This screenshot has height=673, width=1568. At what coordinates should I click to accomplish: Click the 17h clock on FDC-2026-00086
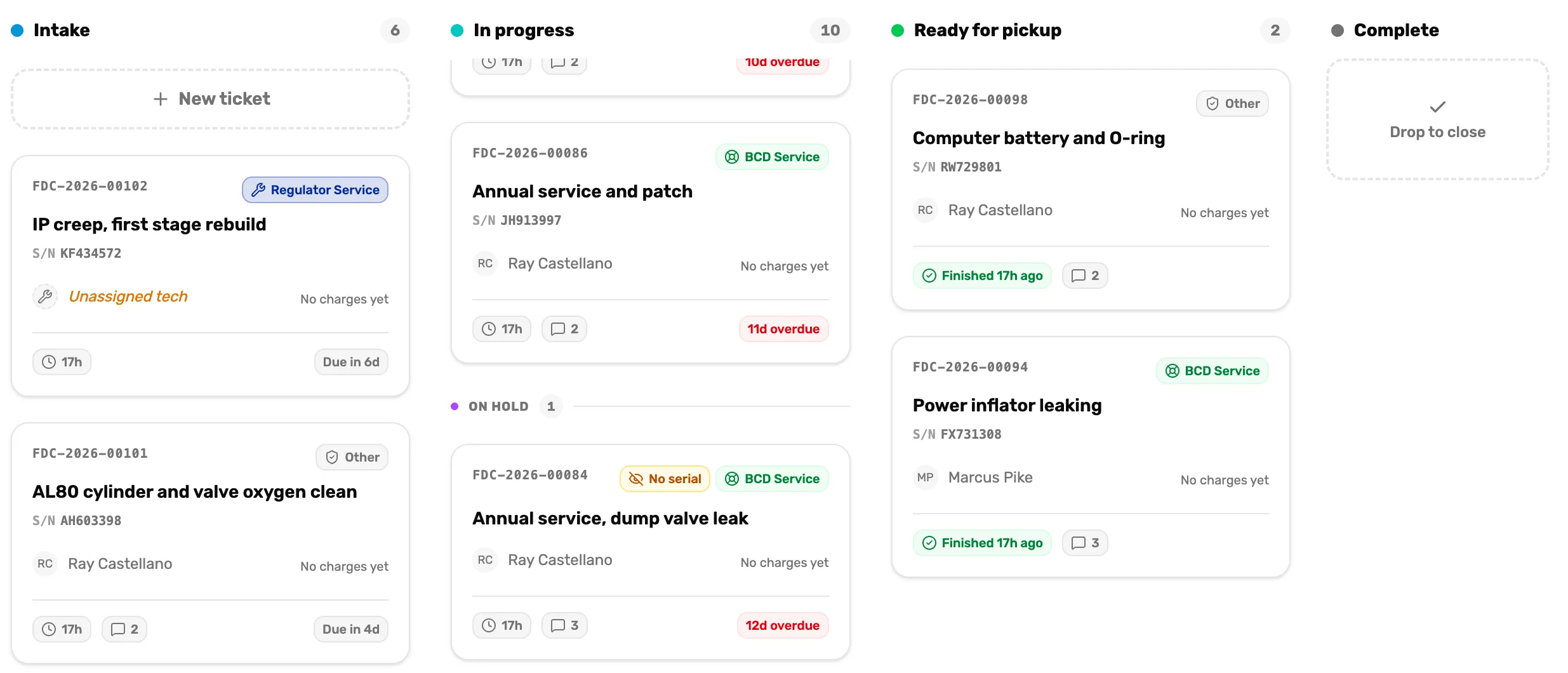point(502,329)
